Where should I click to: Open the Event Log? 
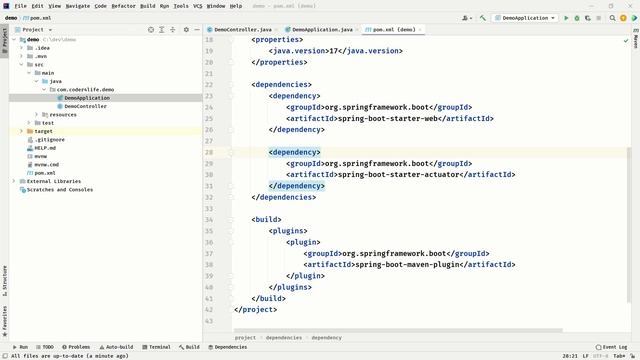[611, 347]
